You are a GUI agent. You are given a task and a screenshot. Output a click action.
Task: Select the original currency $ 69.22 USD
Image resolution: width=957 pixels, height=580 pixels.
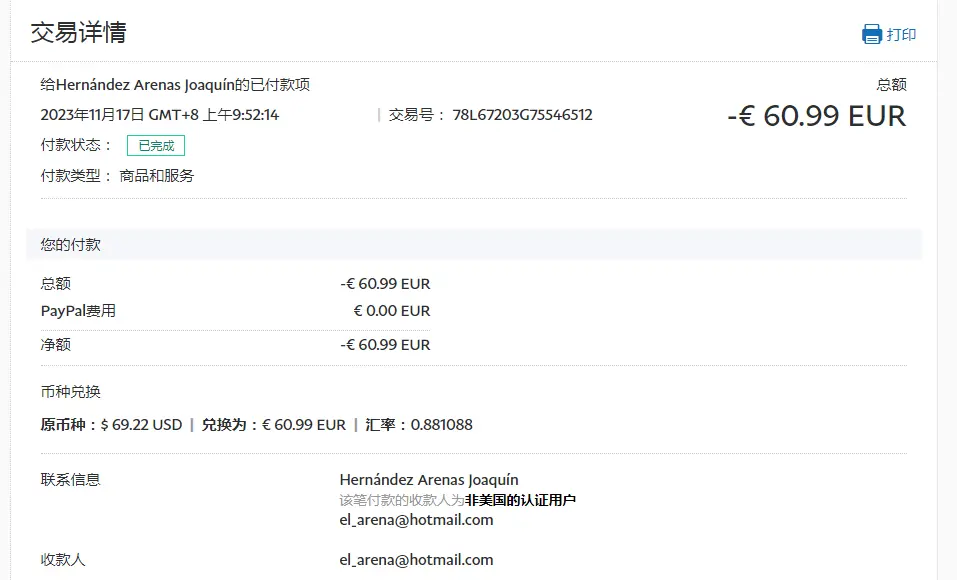[x=141, y=425]
